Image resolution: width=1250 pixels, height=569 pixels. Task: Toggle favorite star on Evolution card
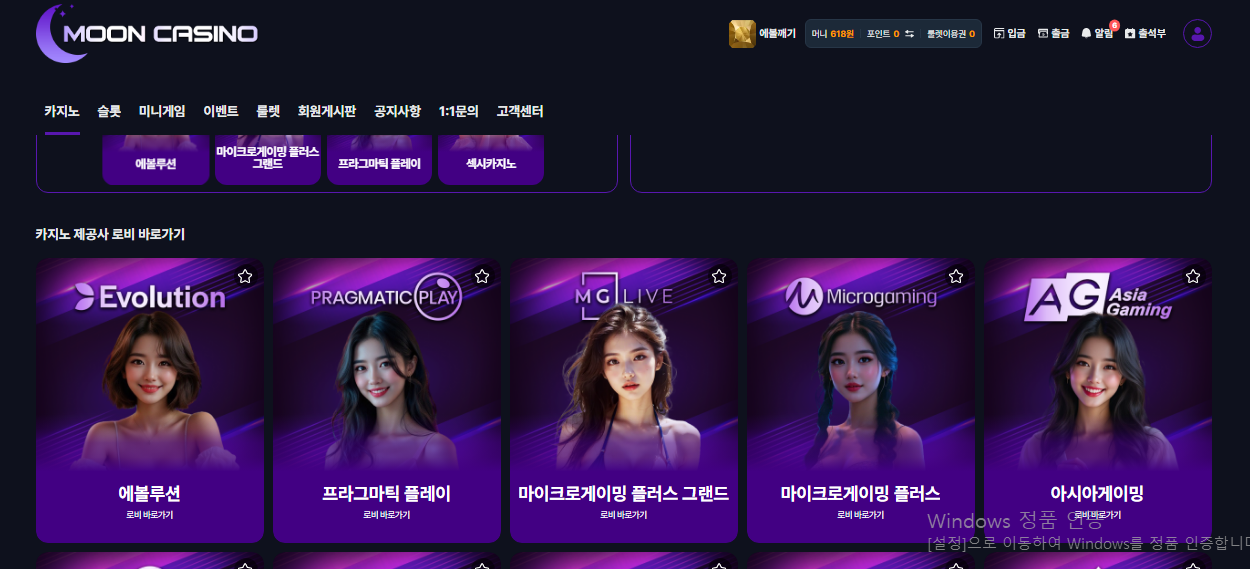pyautogui.click(x=245, y=276)
